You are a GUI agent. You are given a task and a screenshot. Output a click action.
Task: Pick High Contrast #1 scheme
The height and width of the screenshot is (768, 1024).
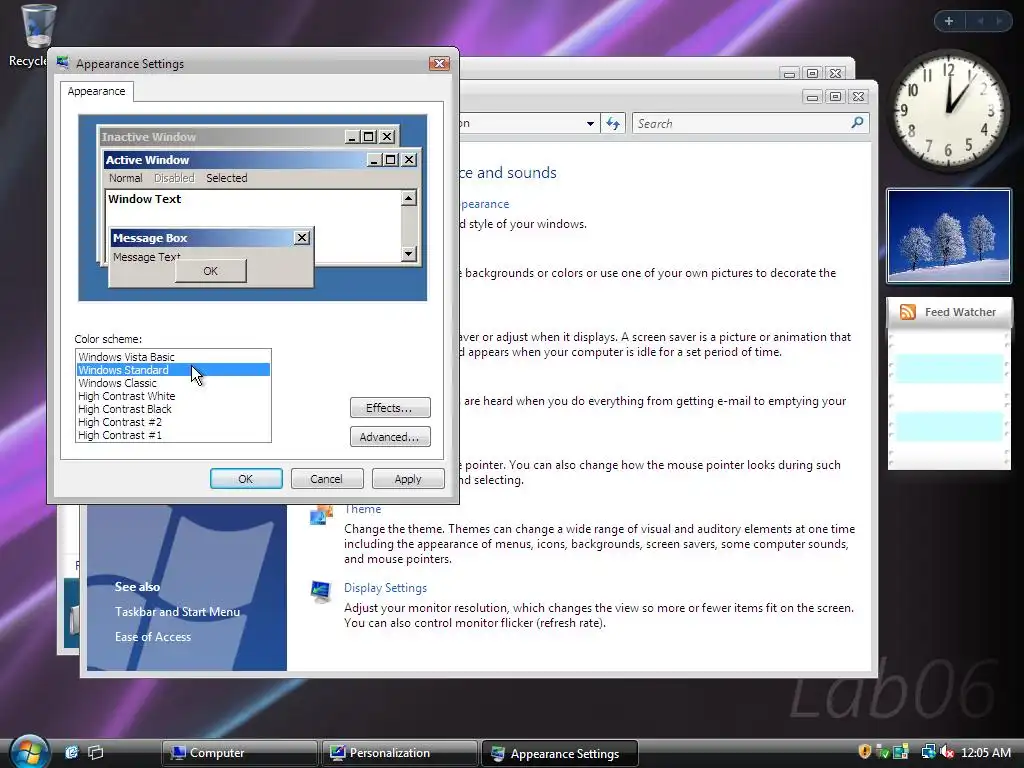(x=173, y=435)
